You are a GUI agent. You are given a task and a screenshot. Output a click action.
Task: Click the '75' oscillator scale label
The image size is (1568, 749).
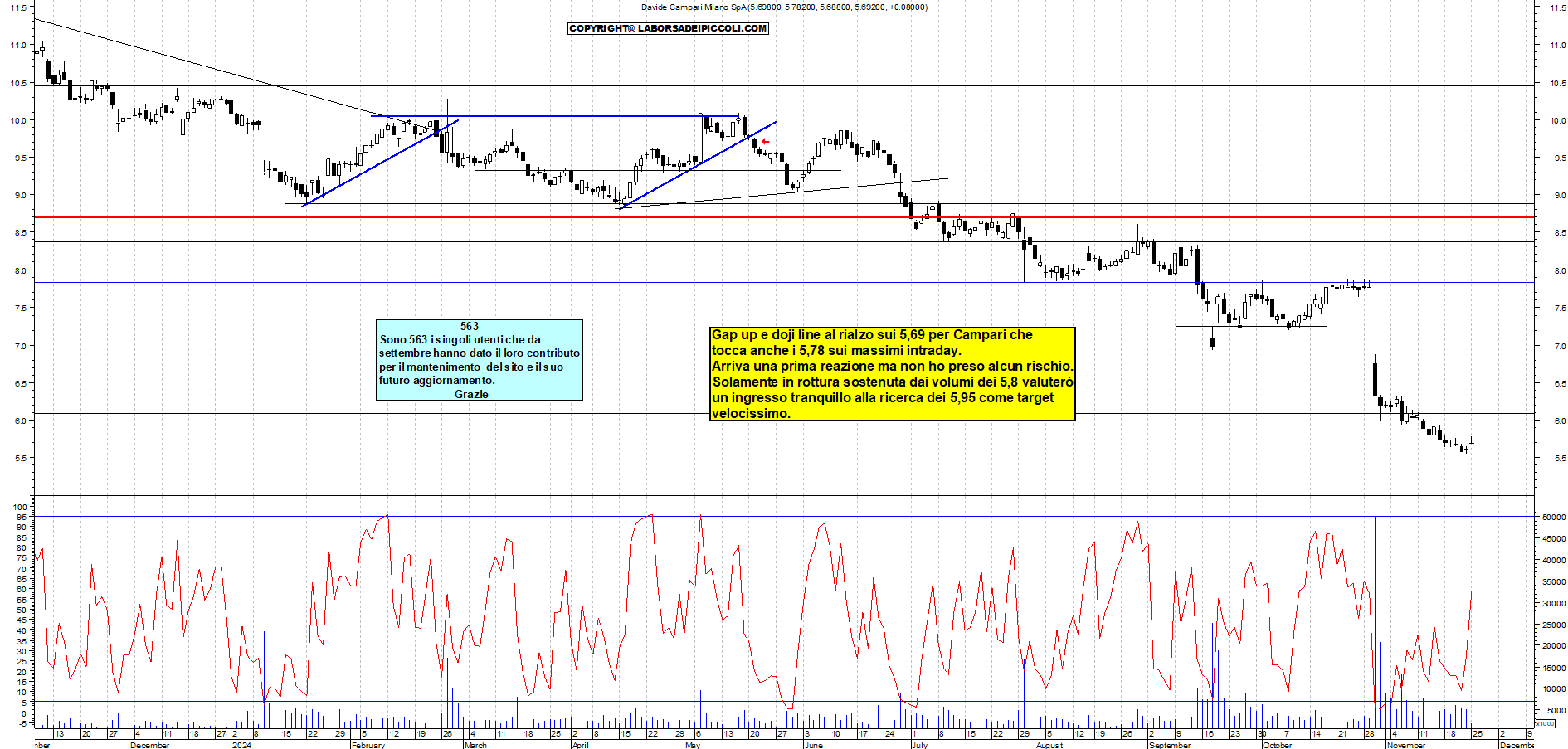[x=22, y=558]
